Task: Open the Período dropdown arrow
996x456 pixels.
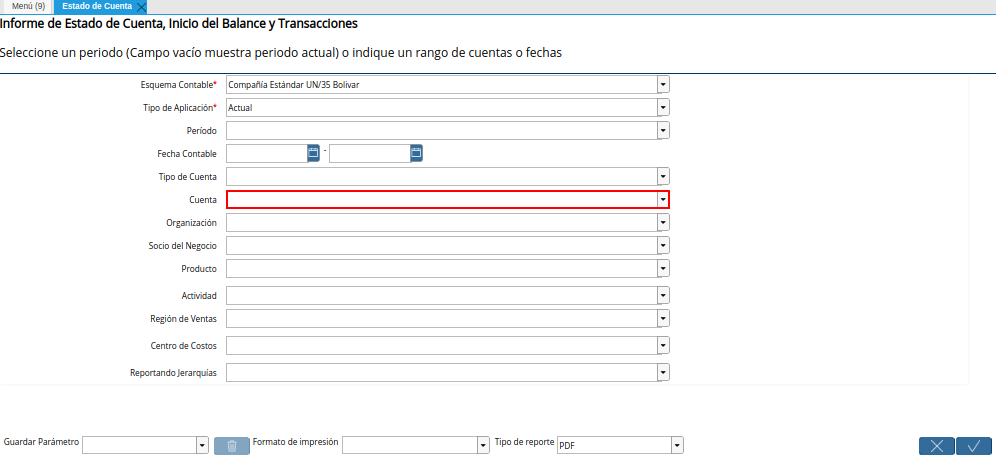Action: pyautogui.click(x=663, y=130)
